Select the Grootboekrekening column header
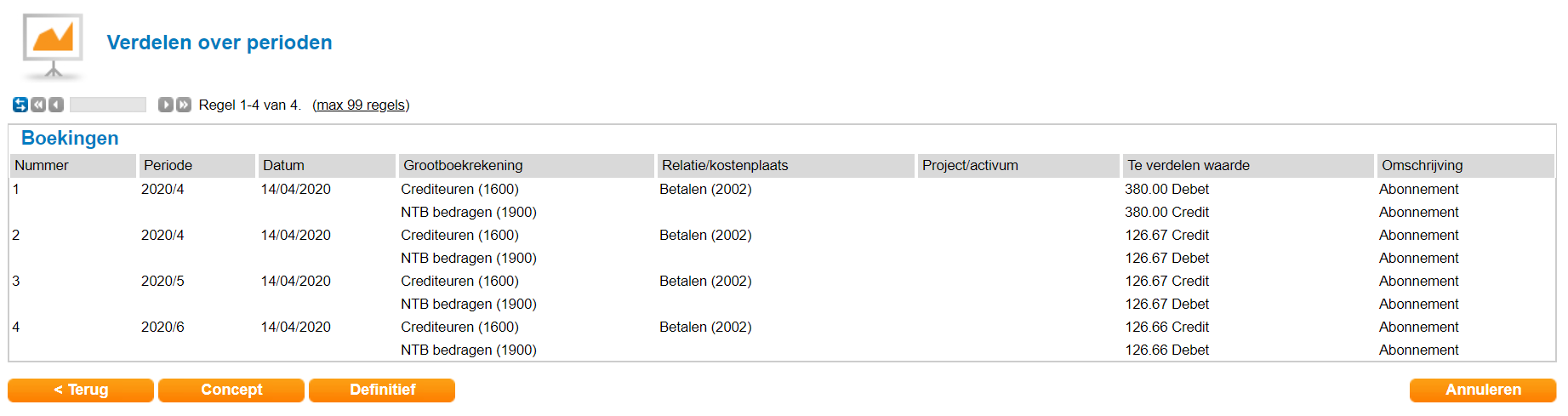Screen dimensions: 1568x416 tap(463, 165)
